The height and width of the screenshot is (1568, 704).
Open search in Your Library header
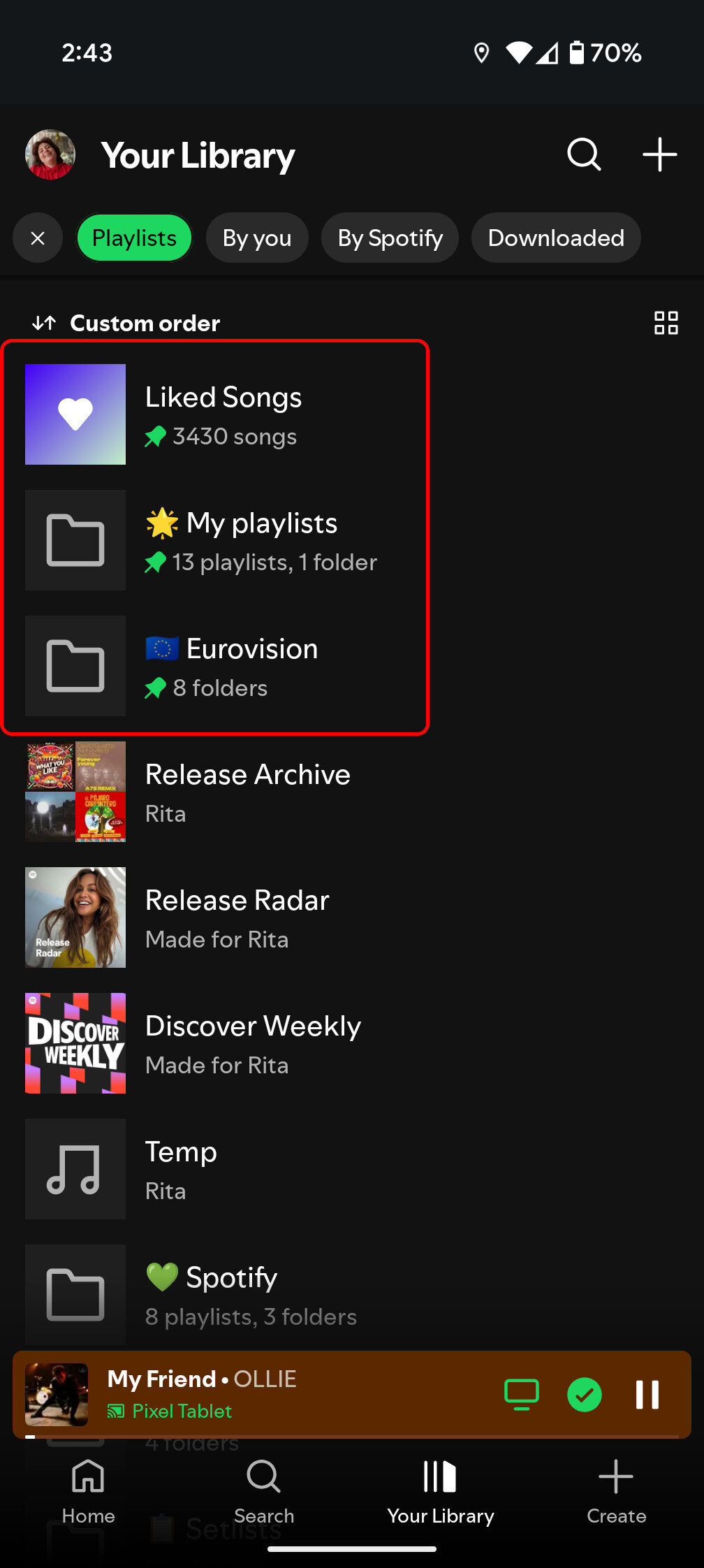tap(584, 154)
